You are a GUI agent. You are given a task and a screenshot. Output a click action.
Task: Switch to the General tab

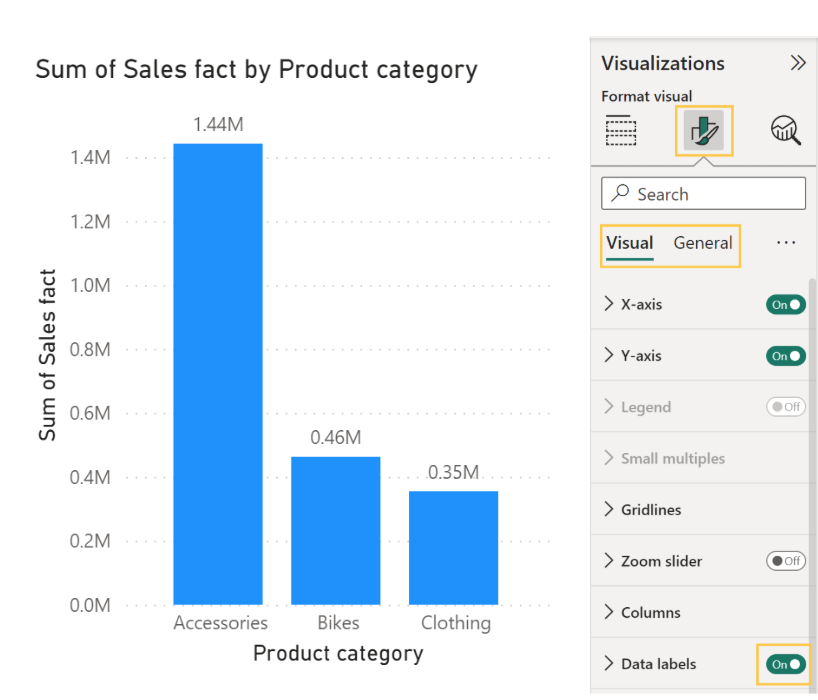(703, 243)
